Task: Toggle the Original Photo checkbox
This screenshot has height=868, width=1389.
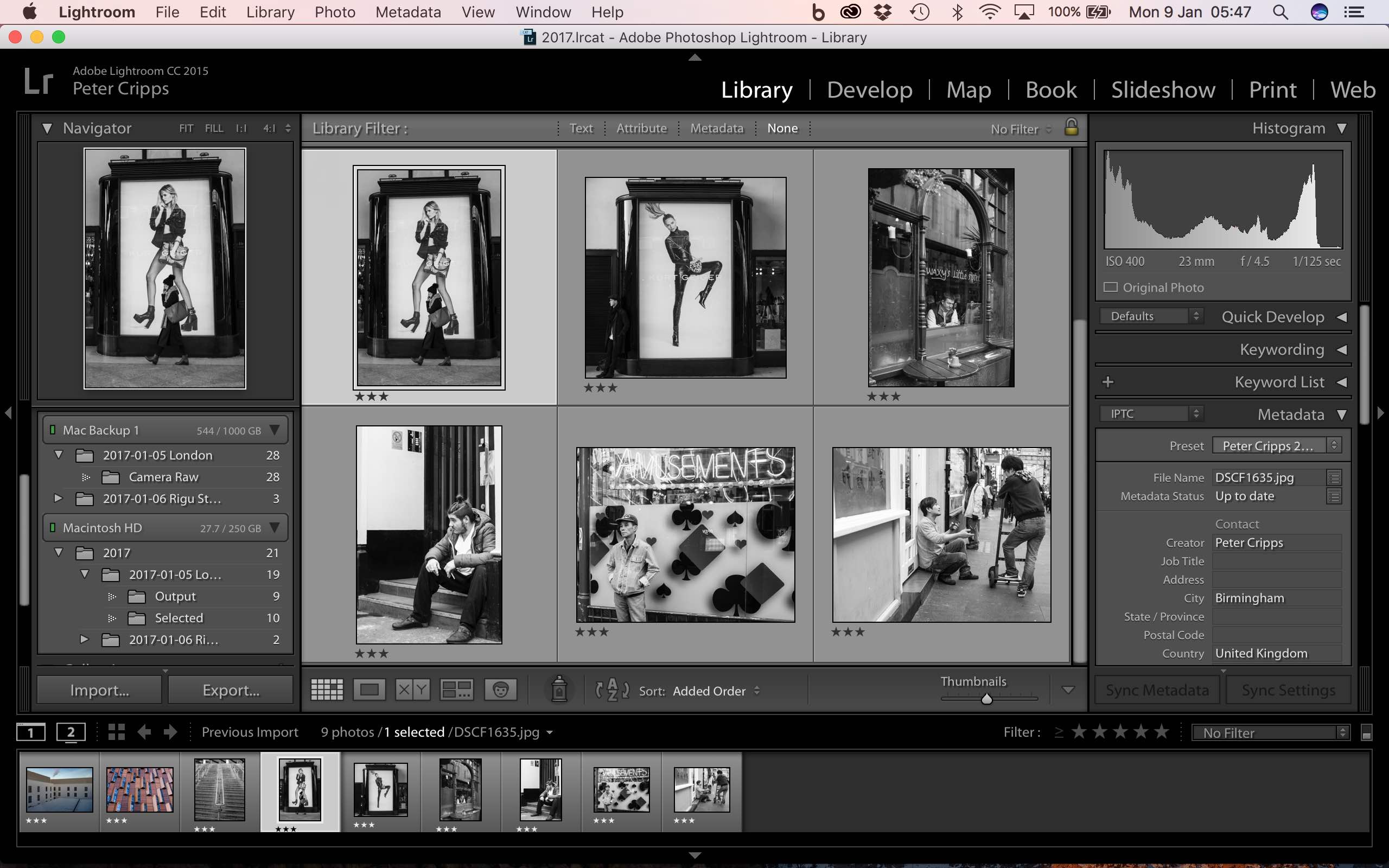Action: coord(1111,287)
